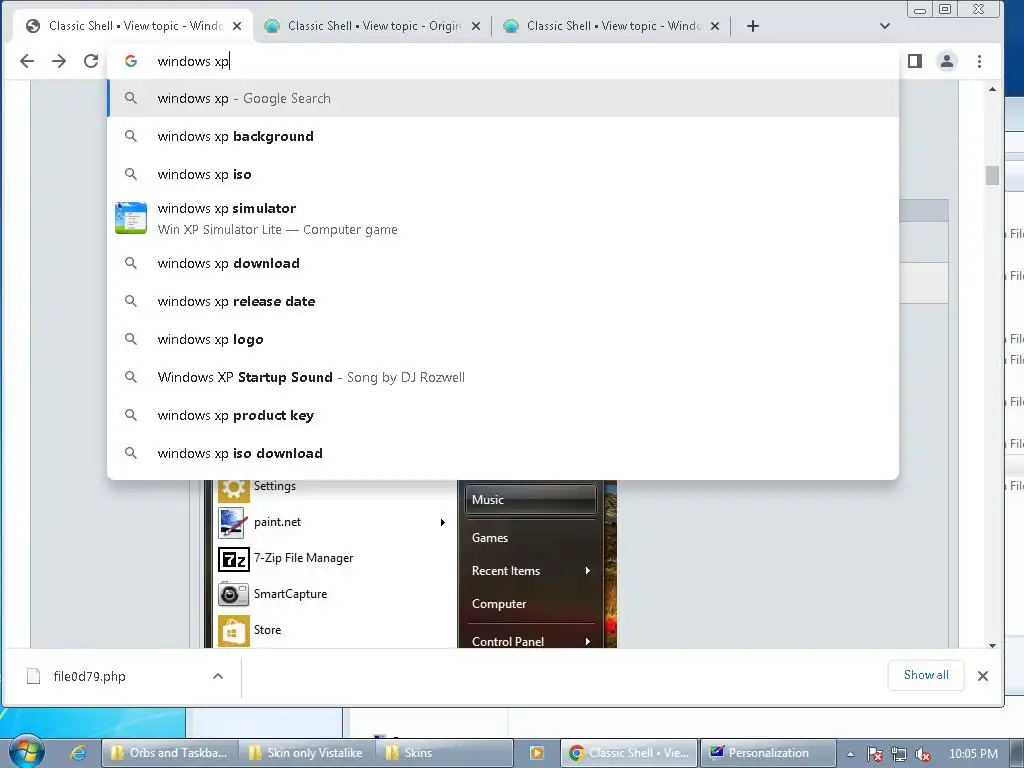Click 'Games' in the start menu image
Screen dimensions: 1024x768
tap(490, 538)
